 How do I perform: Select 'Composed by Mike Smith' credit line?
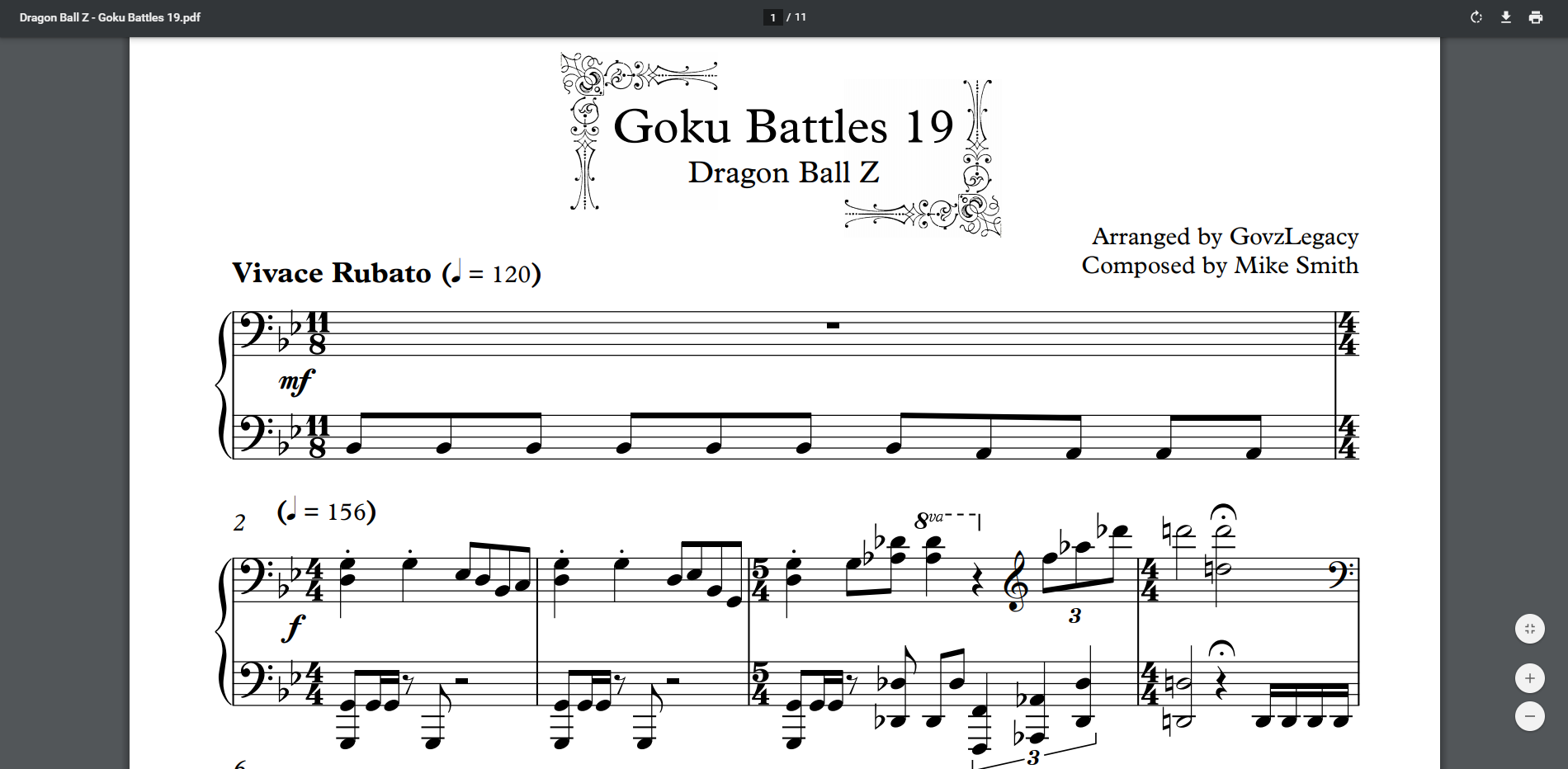[x=1220, y=266]
